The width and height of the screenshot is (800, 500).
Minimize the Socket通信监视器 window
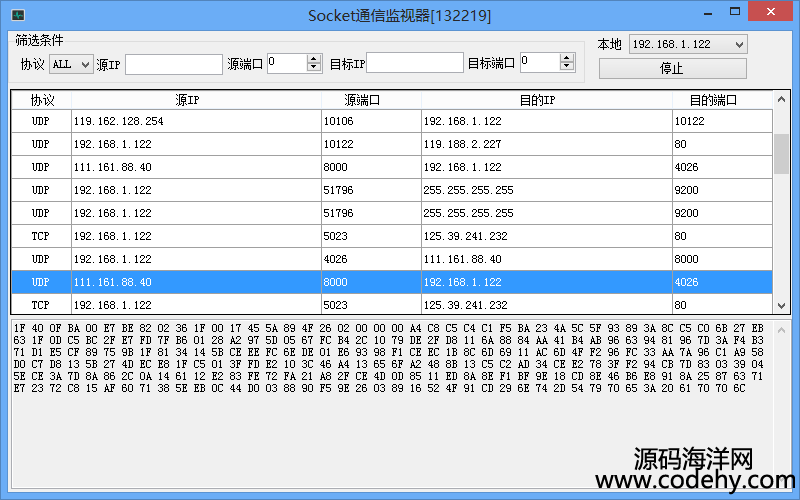click(708, 13)
